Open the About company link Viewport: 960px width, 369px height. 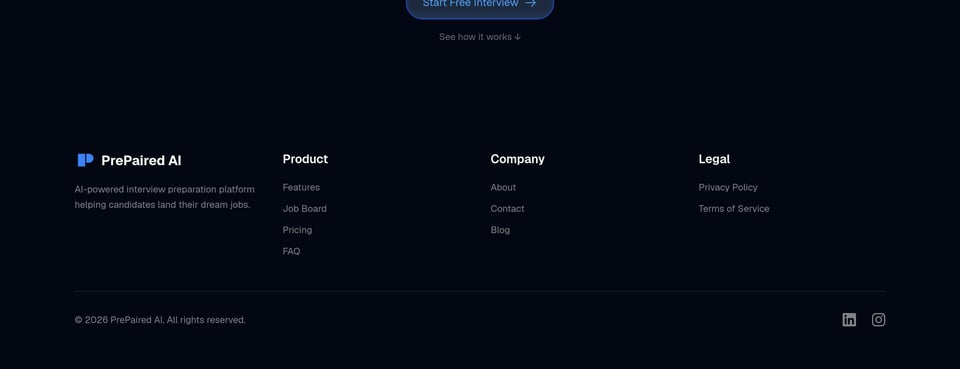(503, 187)
